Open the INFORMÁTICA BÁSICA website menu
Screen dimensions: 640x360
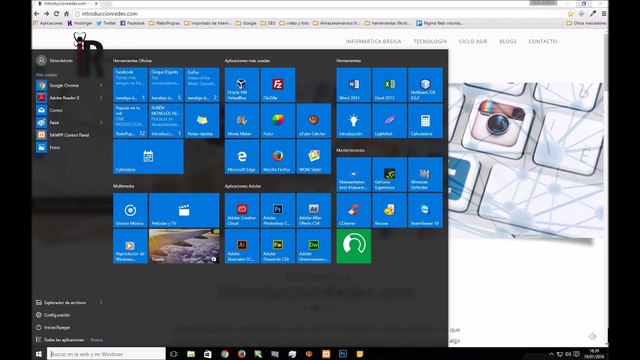coord(373,41)
